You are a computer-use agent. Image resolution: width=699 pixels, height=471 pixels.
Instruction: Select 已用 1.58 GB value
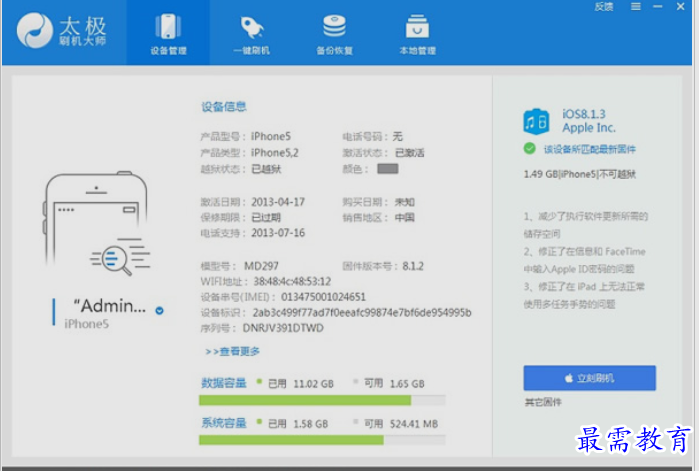pyautogui.click(x=298, y=424)
